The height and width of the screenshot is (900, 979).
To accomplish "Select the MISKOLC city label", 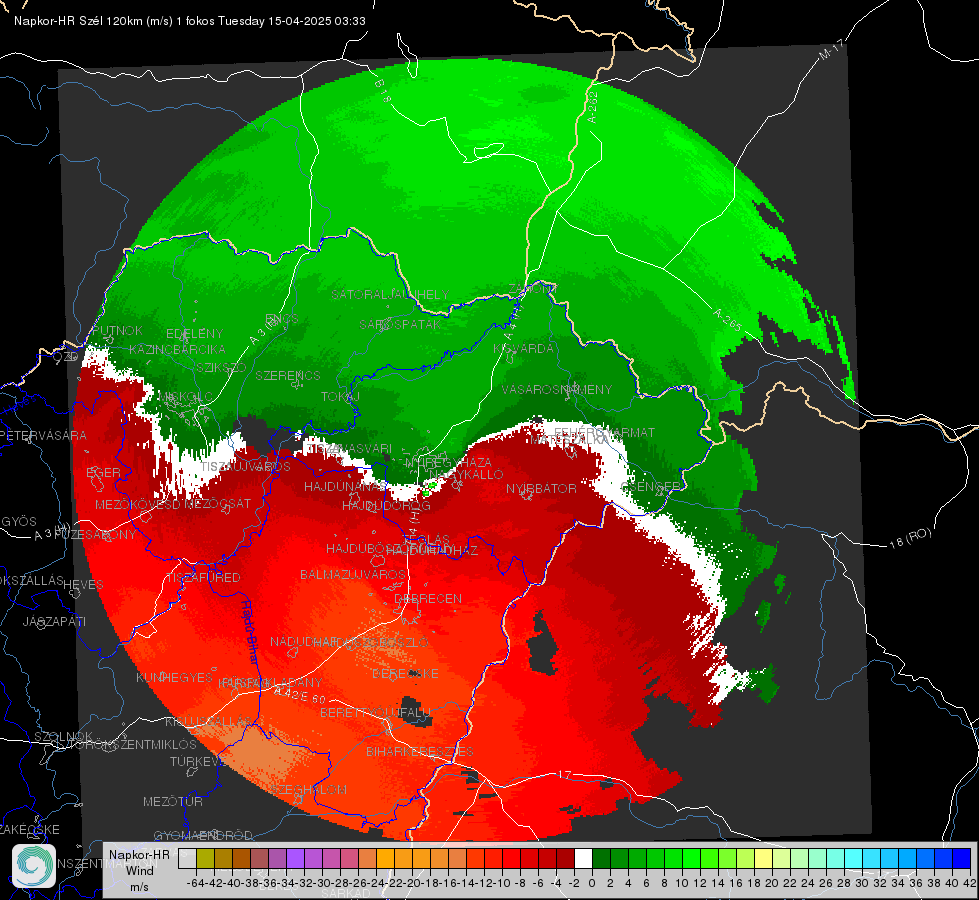I will 185,397.
